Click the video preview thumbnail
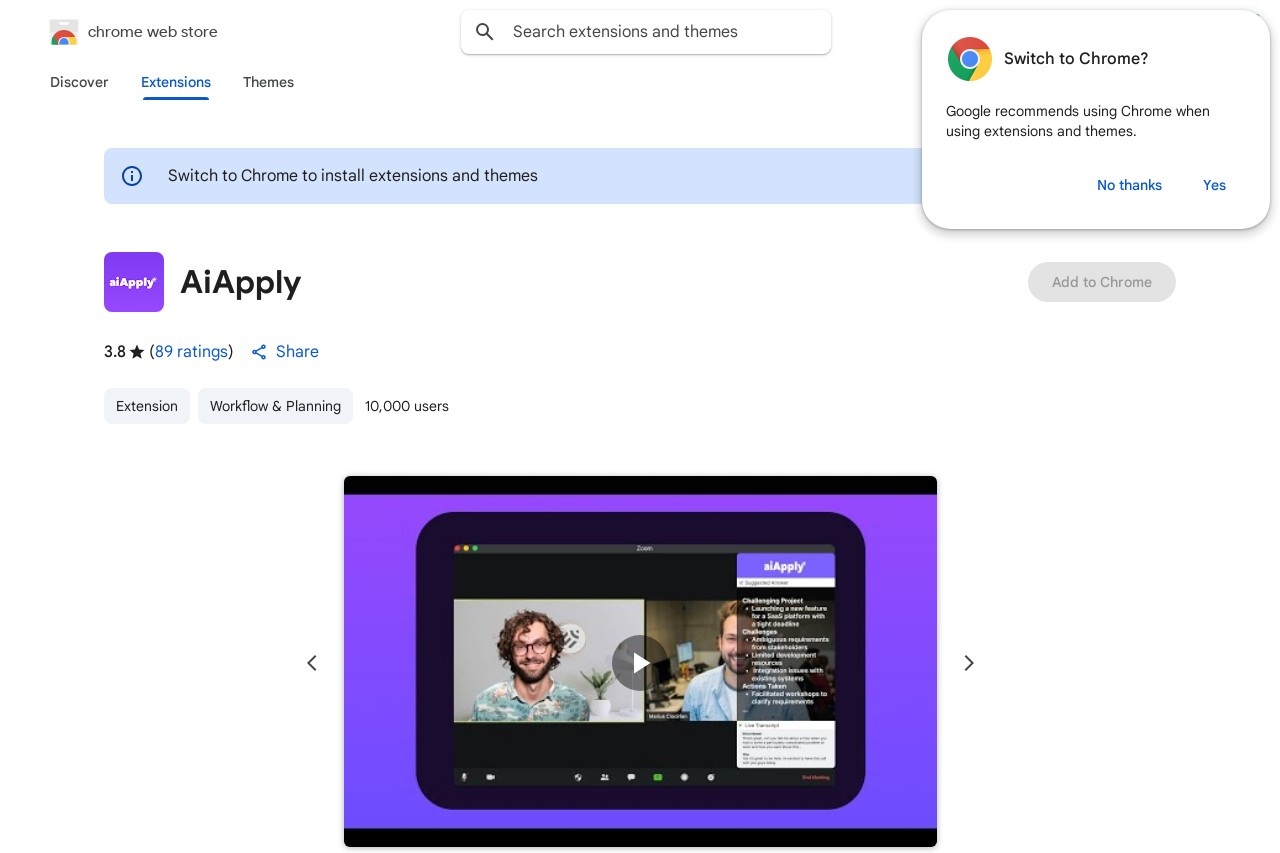The image size is (1280, 853). pos(640,661)
